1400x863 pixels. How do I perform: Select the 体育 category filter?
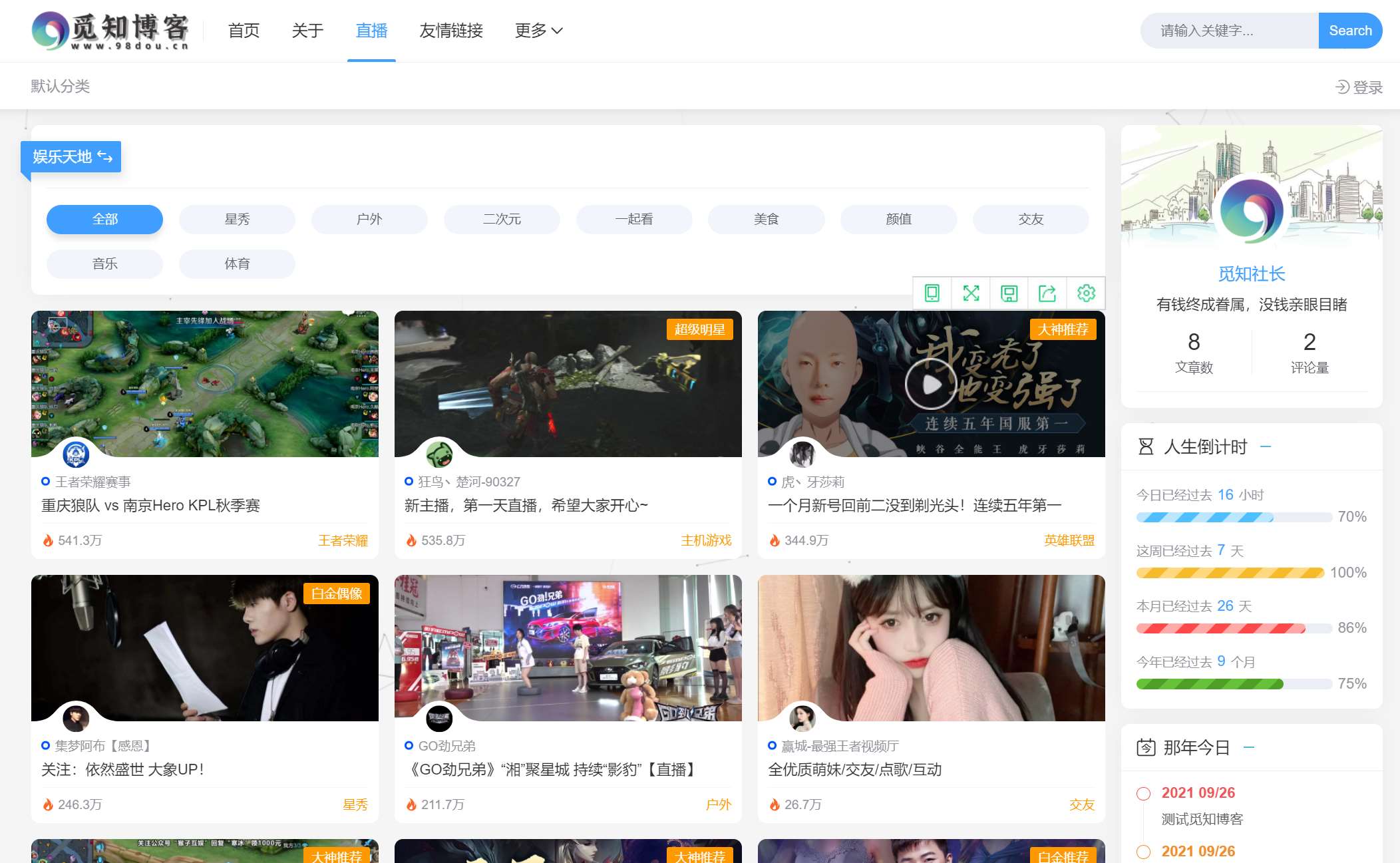pyautogui.click(x=237, y=264)
